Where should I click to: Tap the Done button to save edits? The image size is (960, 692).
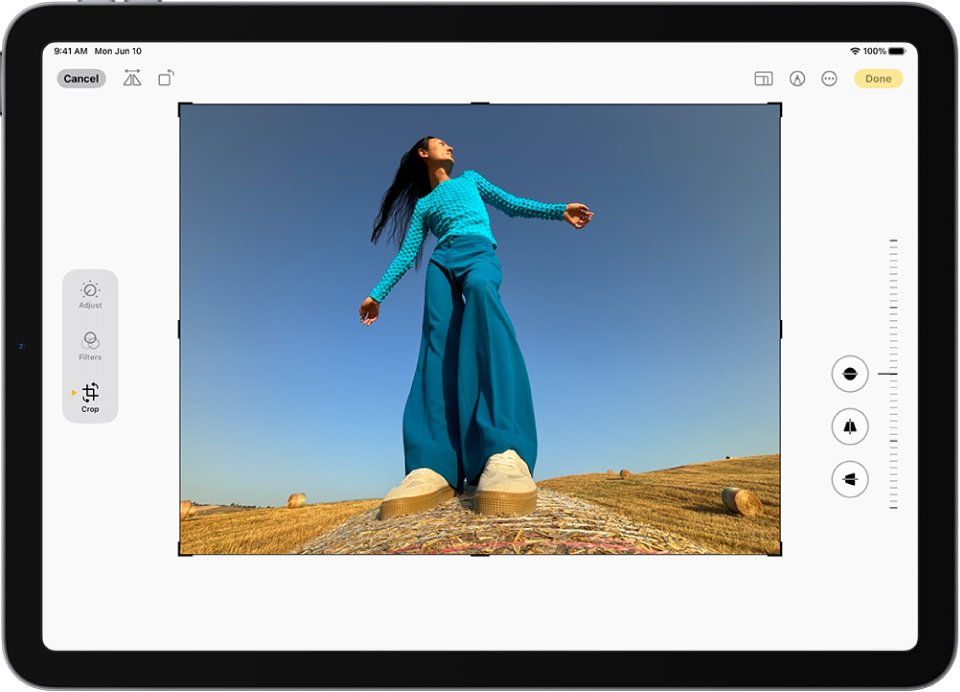(x=877, y=78)
